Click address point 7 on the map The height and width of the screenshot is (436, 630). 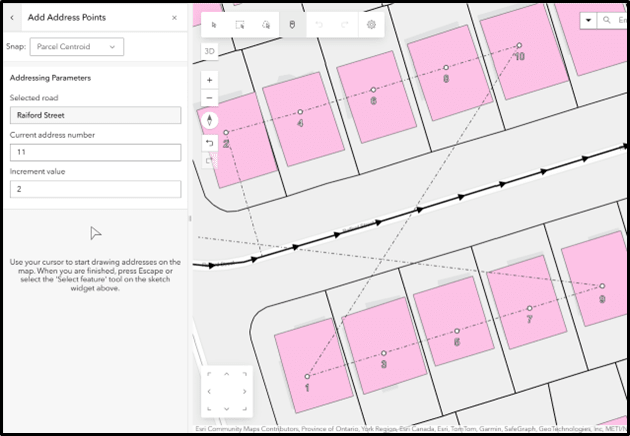coord(530,308)
